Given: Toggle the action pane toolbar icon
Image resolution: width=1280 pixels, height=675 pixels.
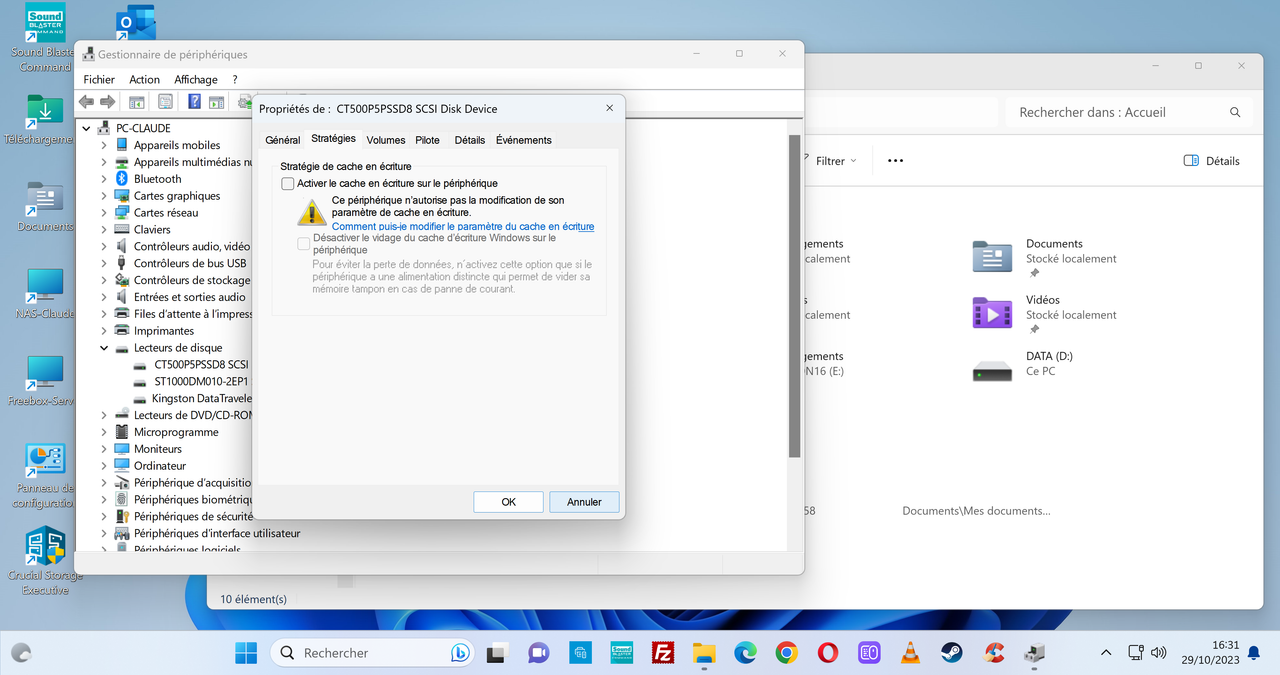Looking at the screenshot, I should pos(215,102).
